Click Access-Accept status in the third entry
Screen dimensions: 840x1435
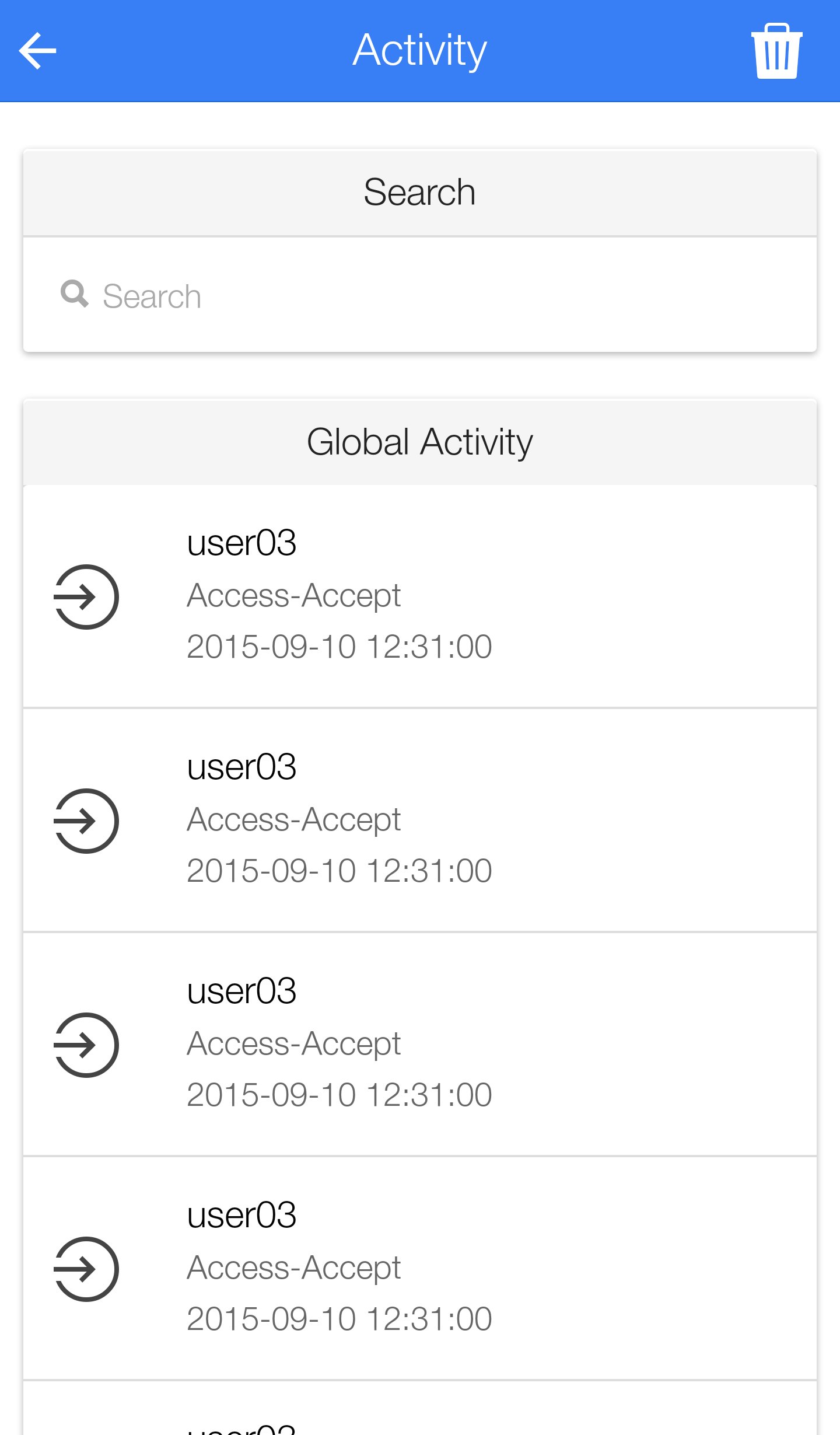(293, 1044)
